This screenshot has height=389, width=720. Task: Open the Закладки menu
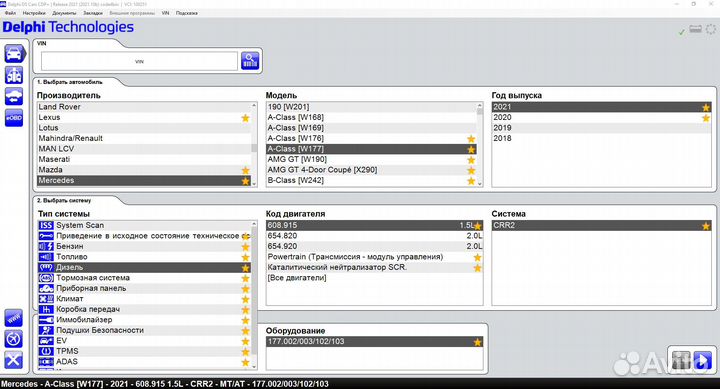pos(93,13)
